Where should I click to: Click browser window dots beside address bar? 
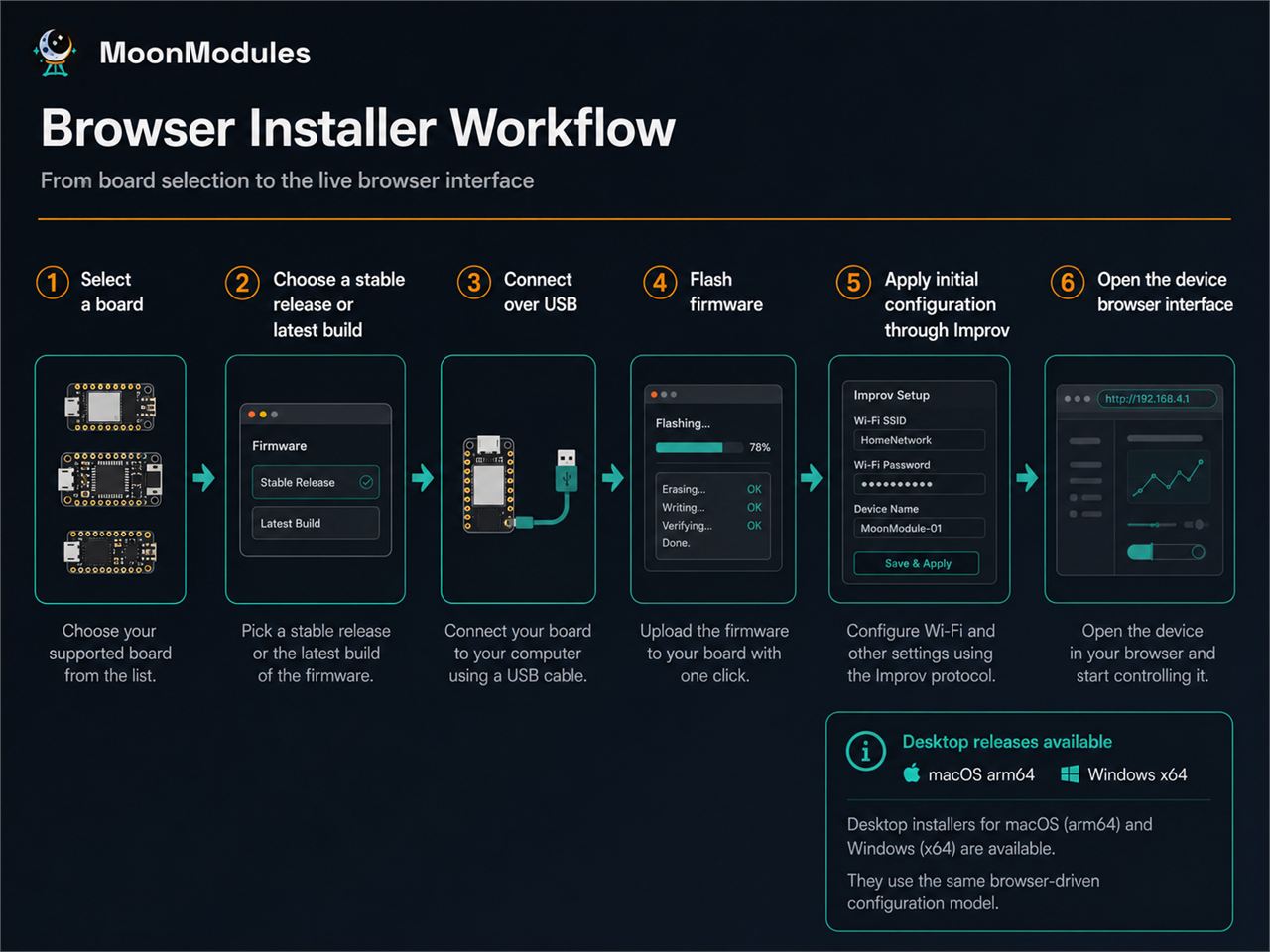click(x=1077, y=398)
